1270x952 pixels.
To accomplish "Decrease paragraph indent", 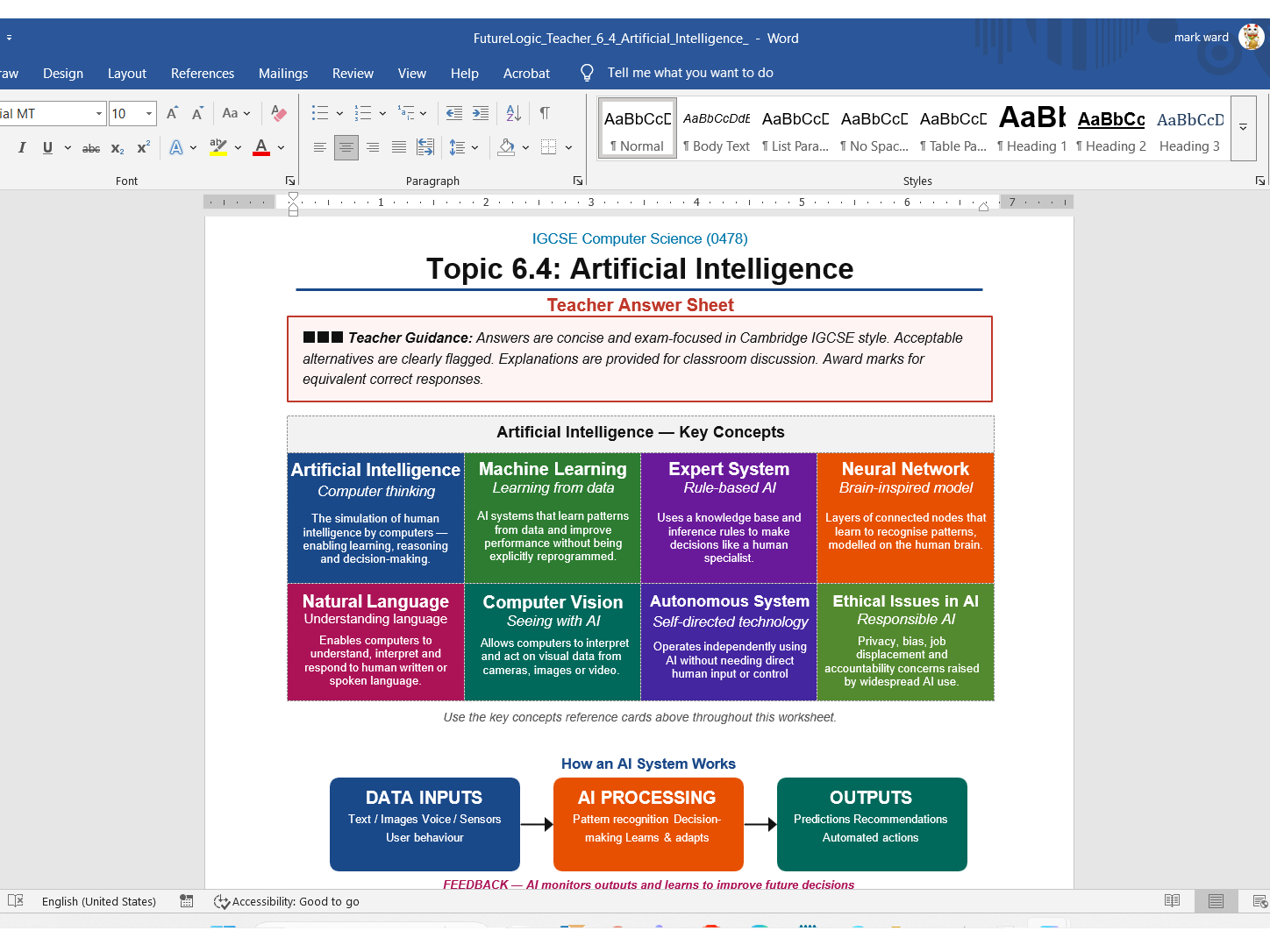I will (454, 113).
